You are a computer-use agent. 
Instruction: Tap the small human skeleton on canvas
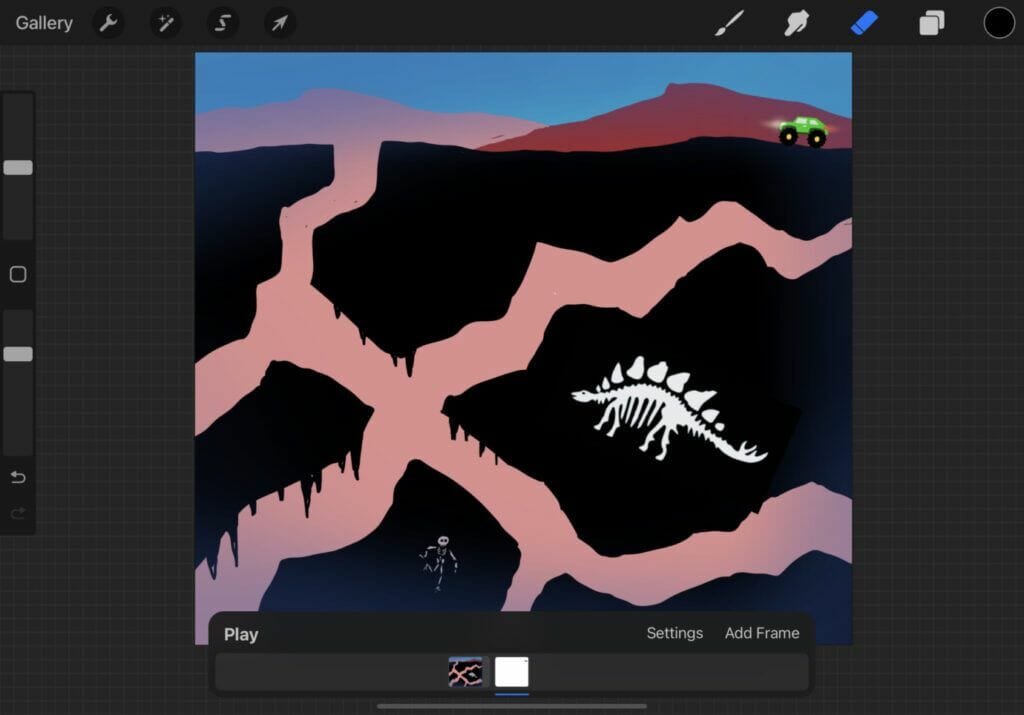point(439,562)
